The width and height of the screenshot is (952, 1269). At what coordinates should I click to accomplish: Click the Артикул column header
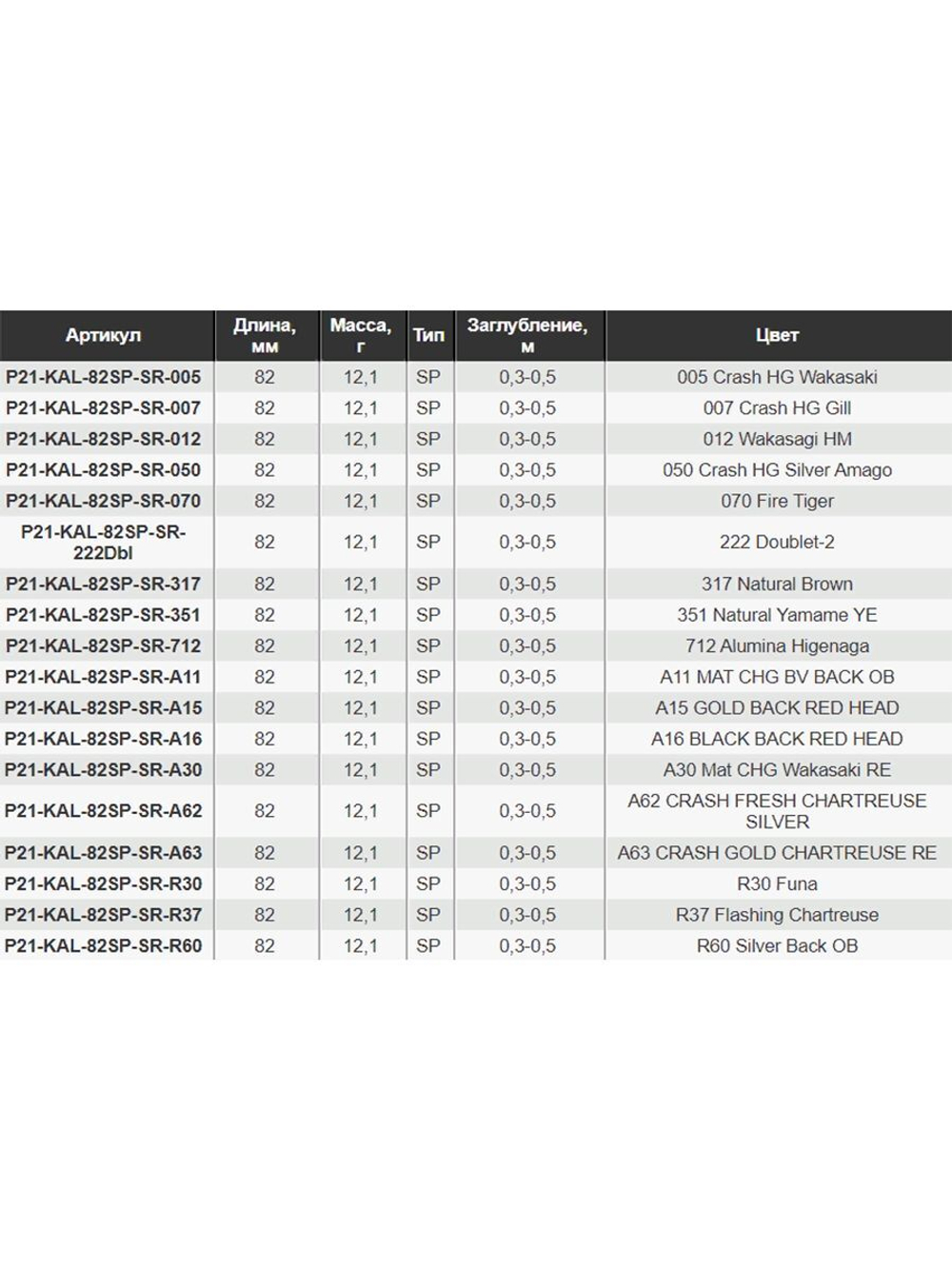[103, 335]
